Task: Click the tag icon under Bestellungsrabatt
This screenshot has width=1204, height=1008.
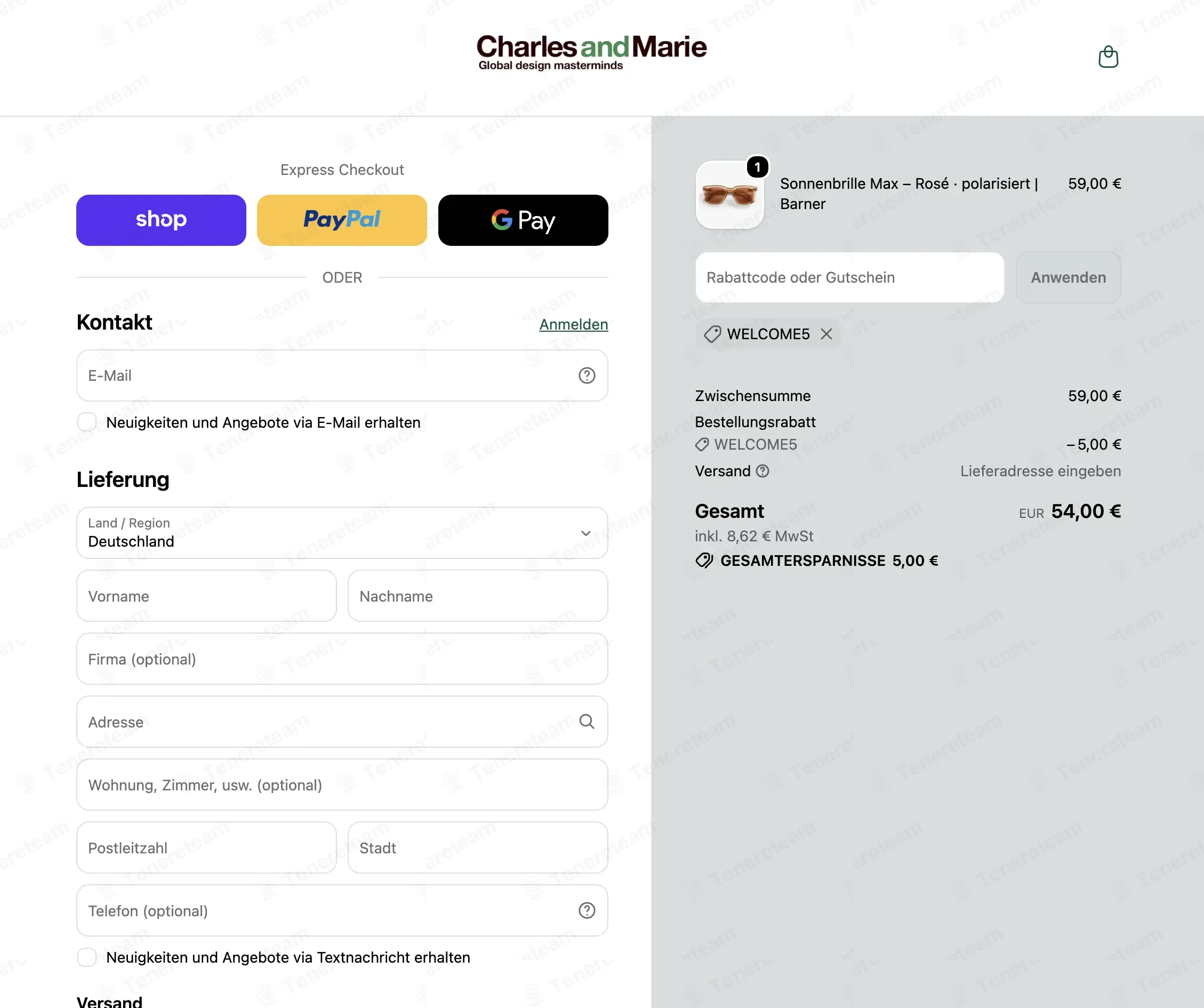Action: tap(702, 444)
